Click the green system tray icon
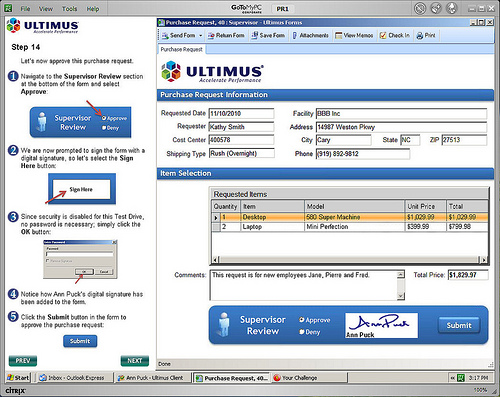The image size is (500, 397). tap(461, 378)
